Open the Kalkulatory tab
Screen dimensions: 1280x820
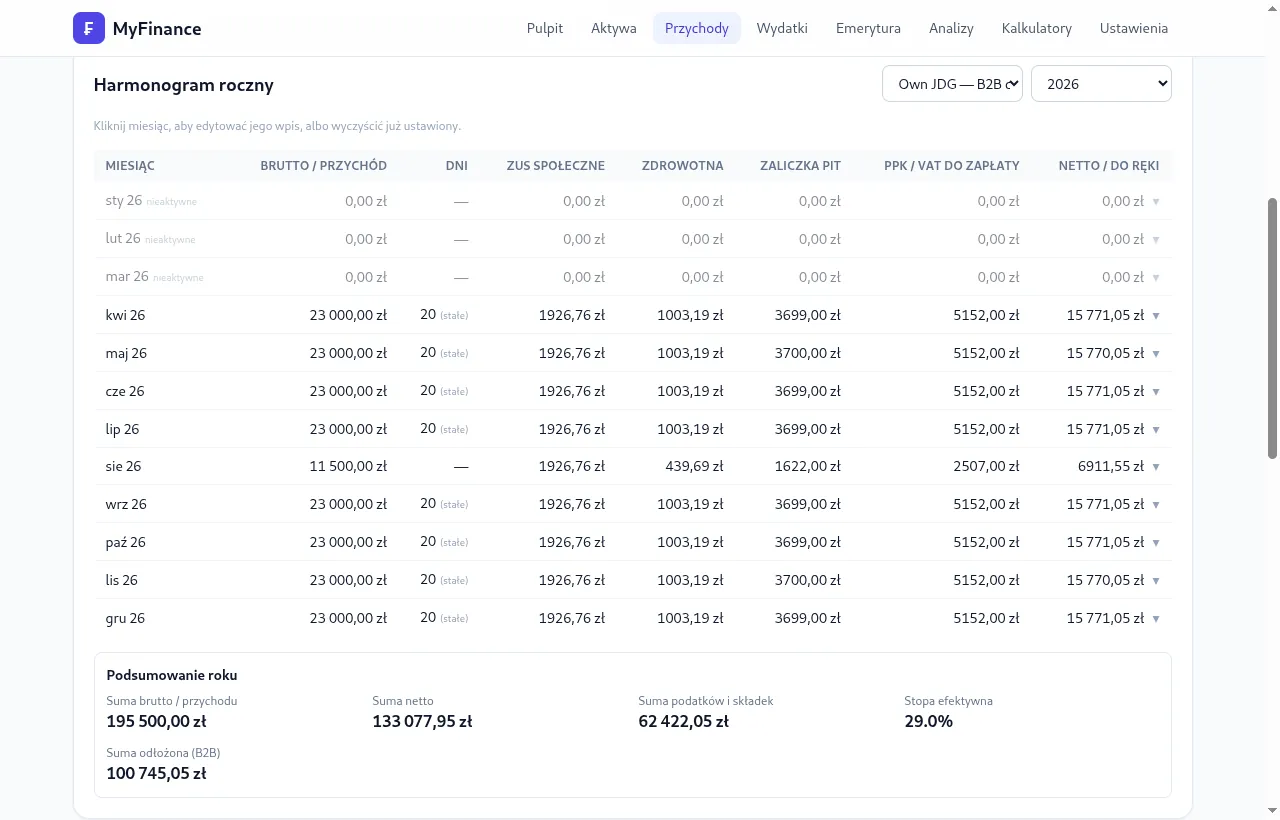[1037, 28]
